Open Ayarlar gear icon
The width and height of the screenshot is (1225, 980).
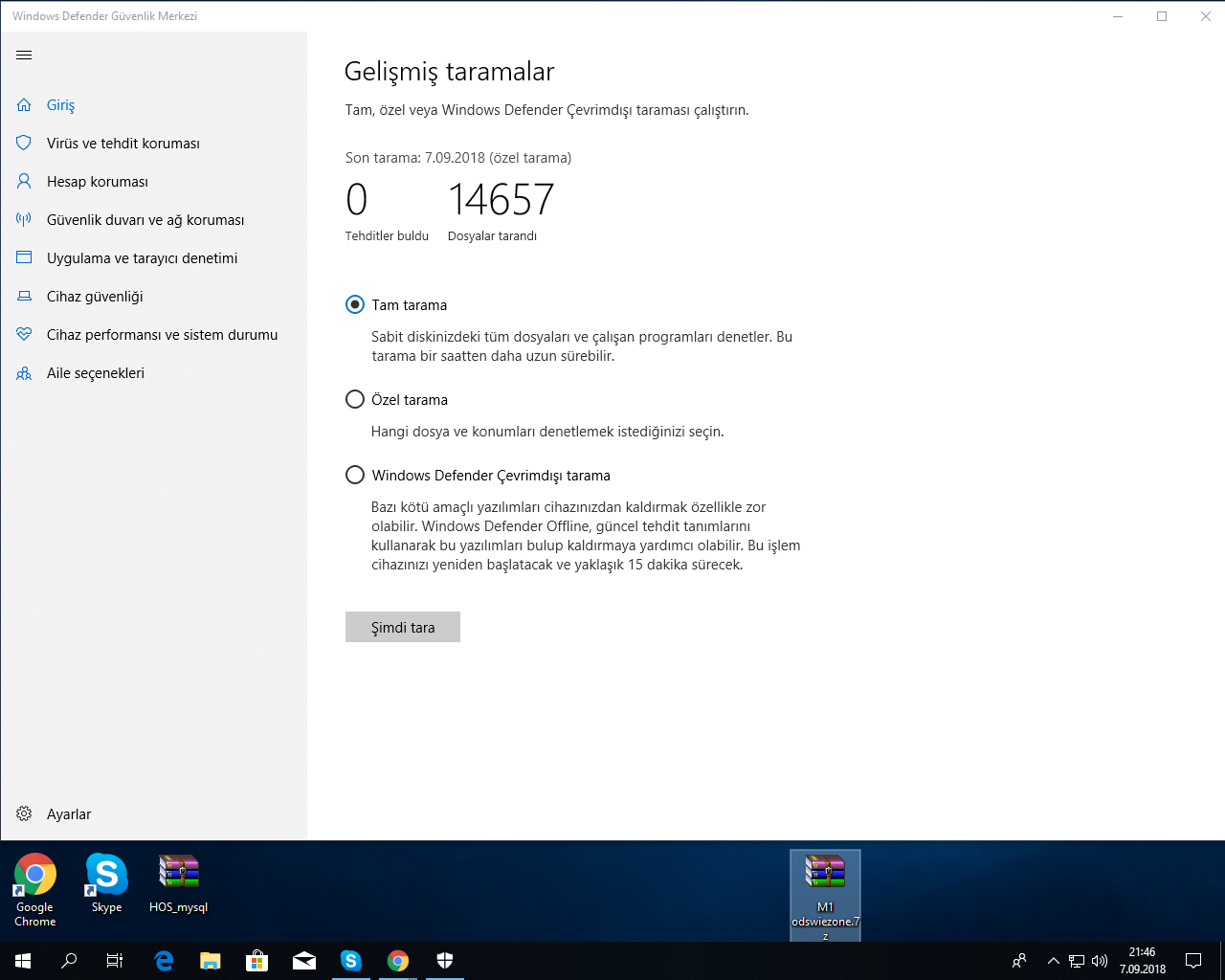coord(24,814)
